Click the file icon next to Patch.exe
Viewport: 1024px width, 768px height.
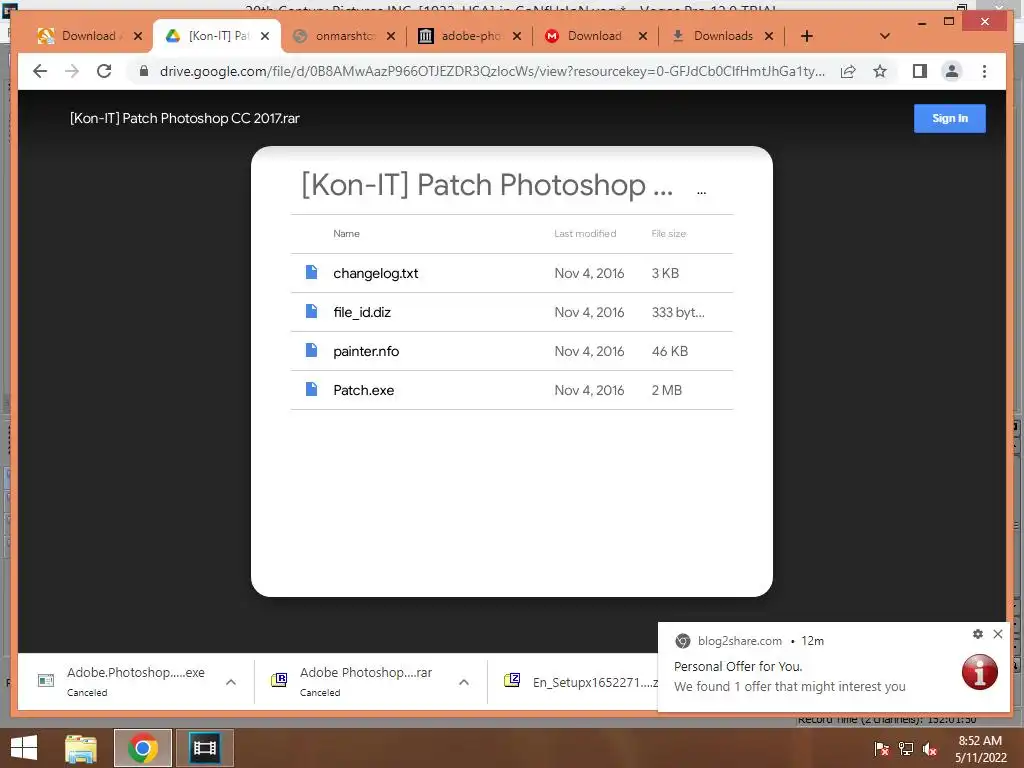[312, 389]
